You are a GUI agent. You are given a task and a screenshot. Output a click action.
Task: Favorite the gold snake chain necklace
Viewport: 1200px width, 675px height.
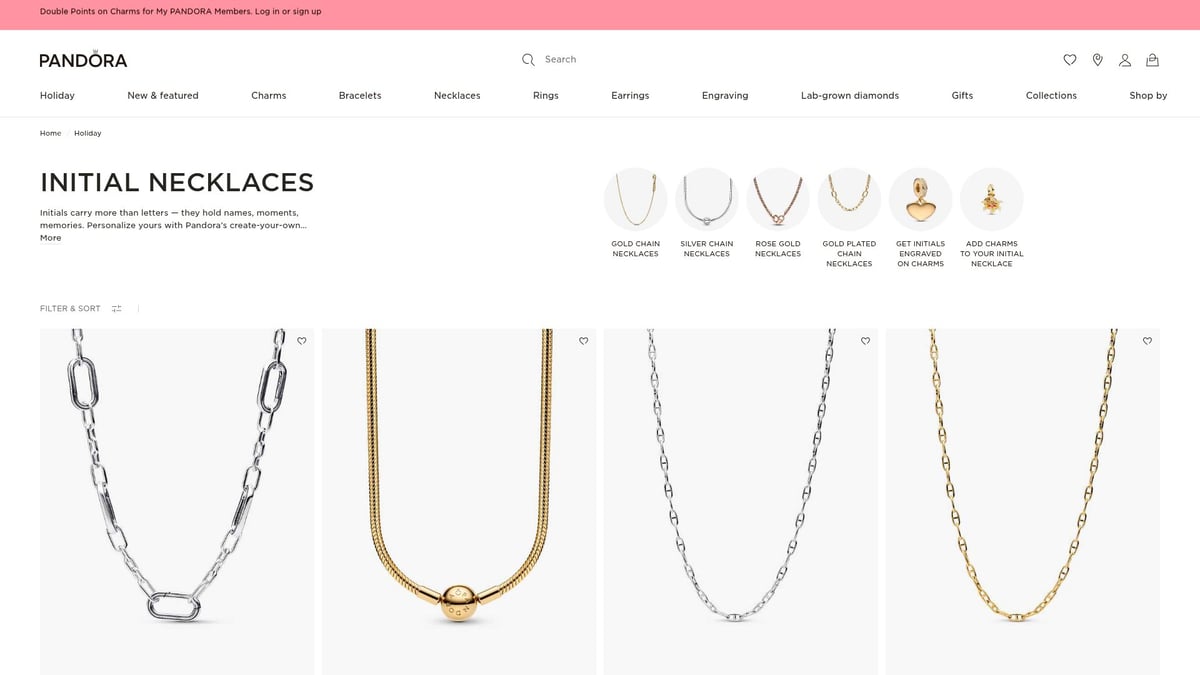click(x=584, y=341)
